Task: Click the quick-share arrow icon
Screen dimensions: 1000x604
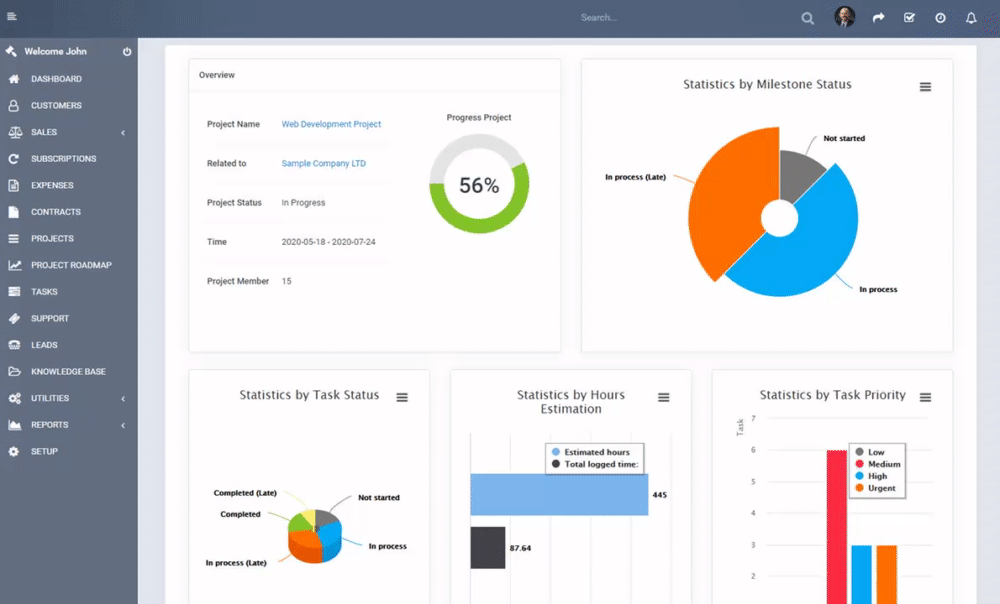Action: pos(878,17)
